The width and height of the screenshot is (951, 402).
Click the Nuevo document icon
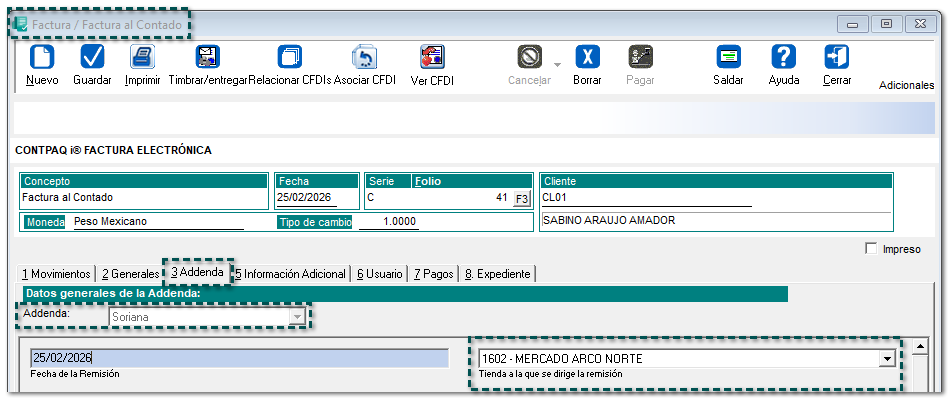click(42, 58)
